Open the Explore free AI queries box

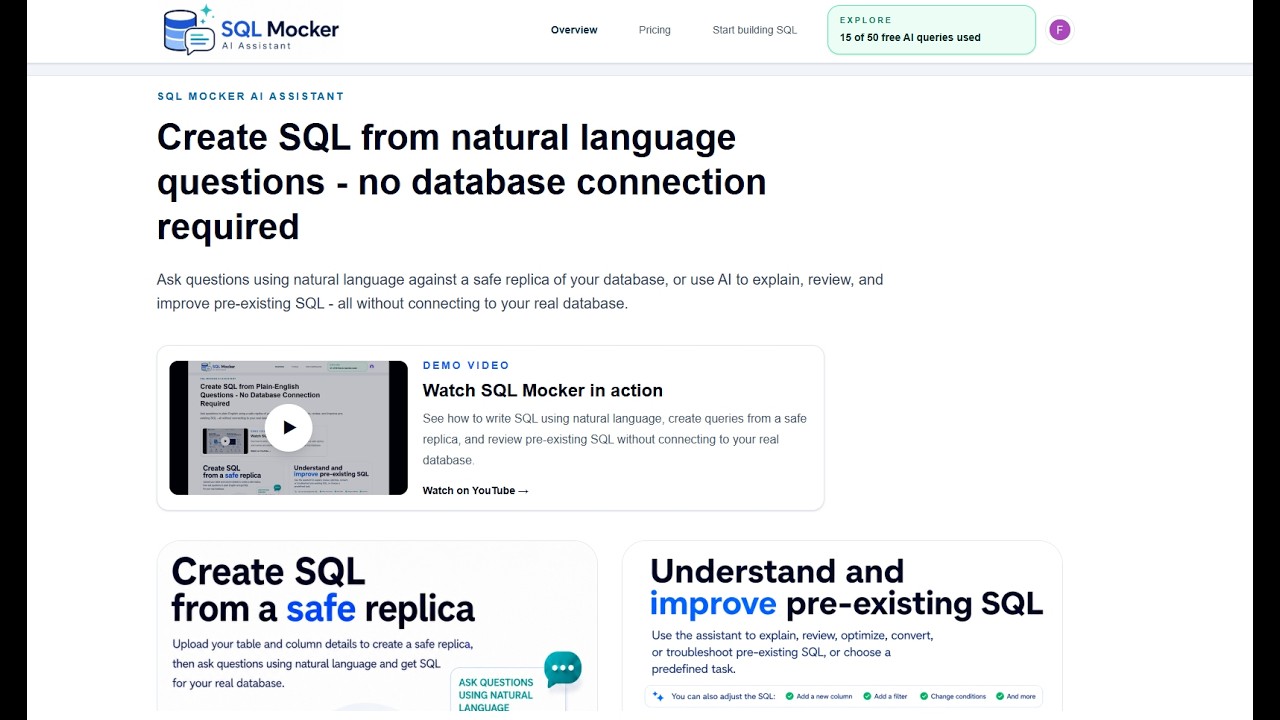931,29
